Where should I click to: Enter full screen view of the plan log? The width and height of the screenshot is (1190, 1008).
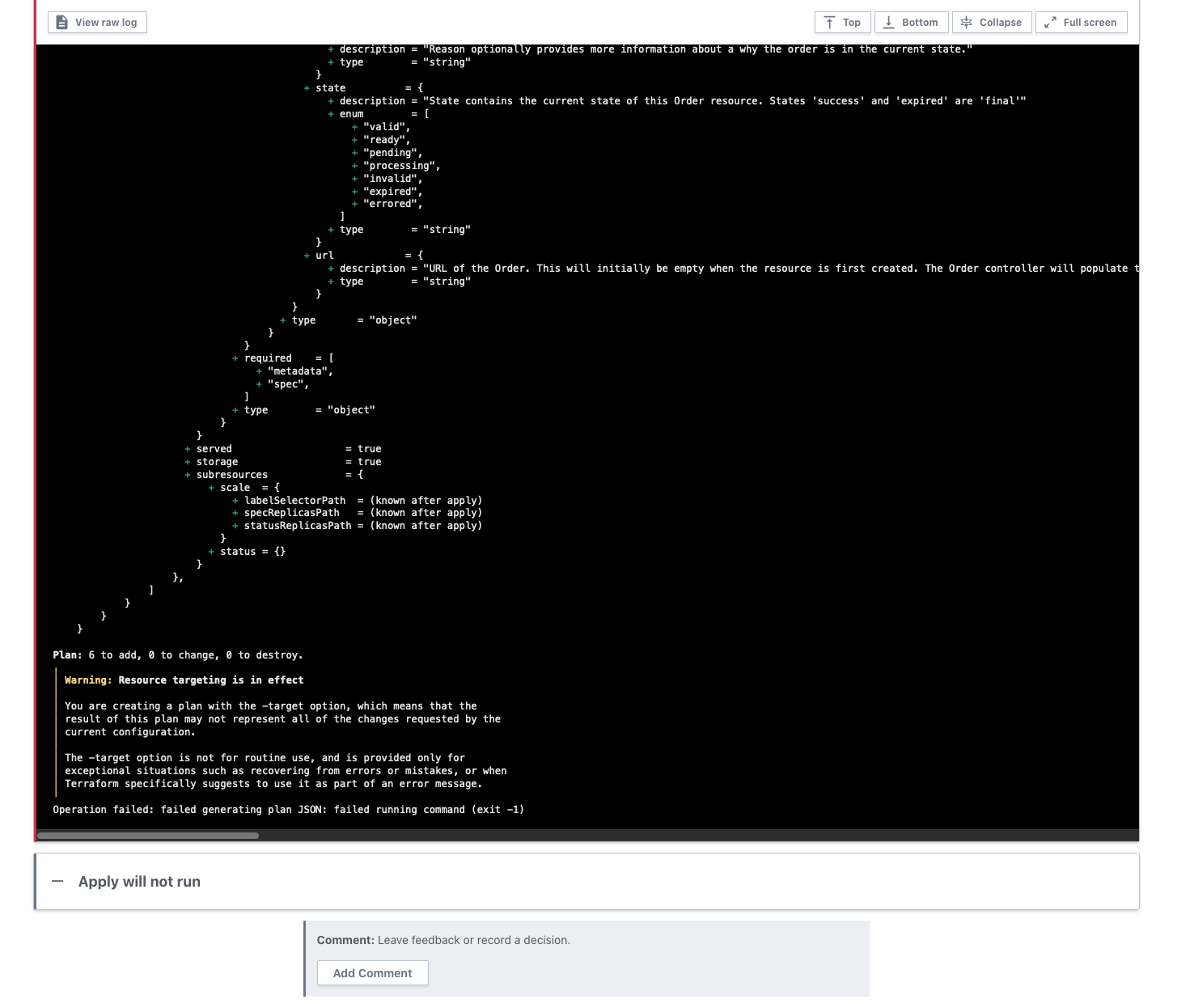1081,22
